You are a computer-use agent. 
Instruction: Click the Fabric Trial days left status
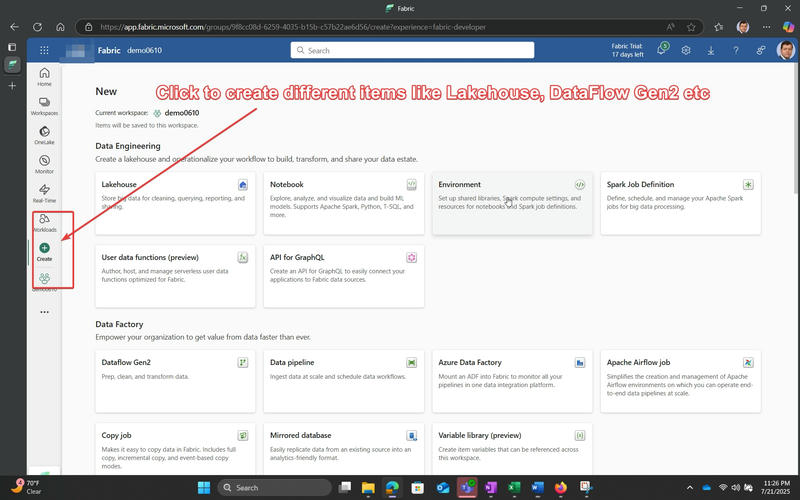pos(628,50)
